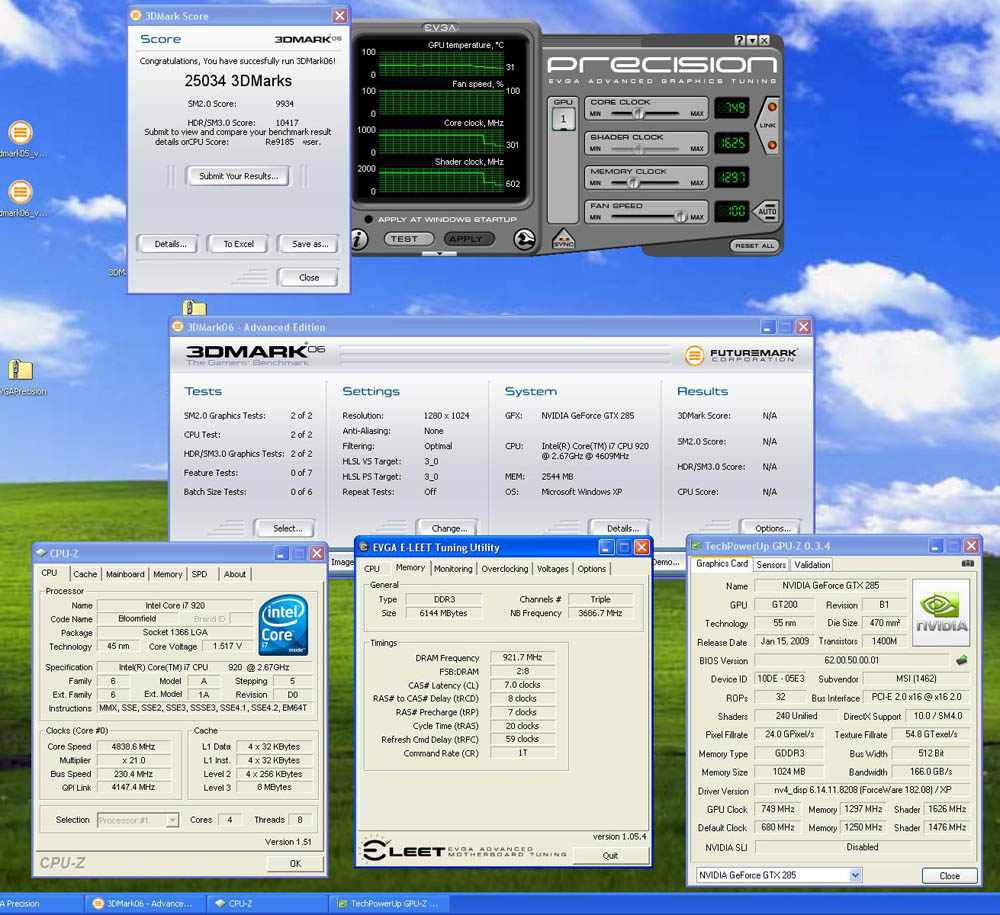Open the Precision help question-mark icon
The width and height of the screenshot is (1000, 915).
(x=739, y=40)
